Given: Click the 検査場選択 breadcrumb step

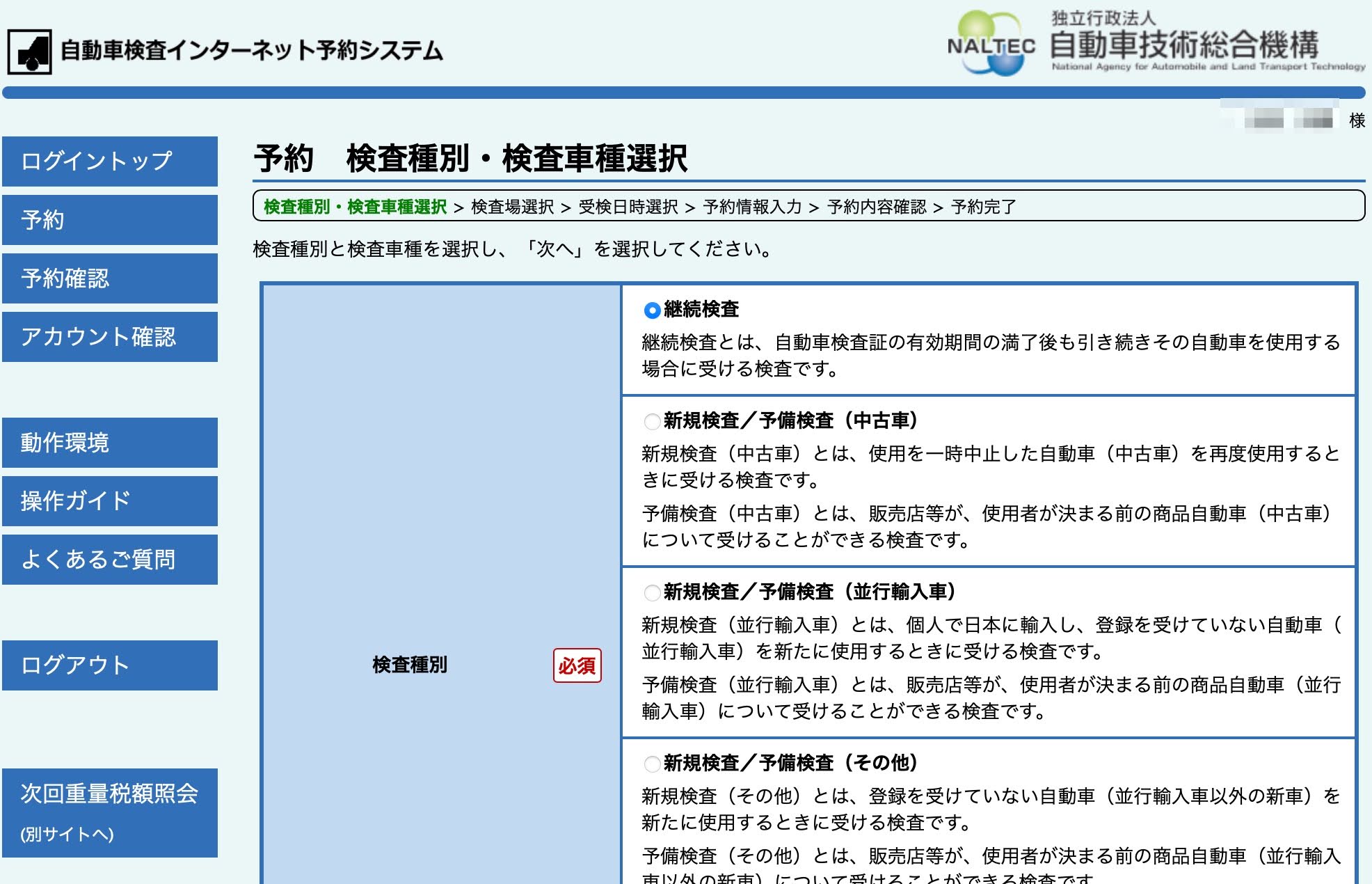Looking at the screenshot, I should tap(512, 207).
